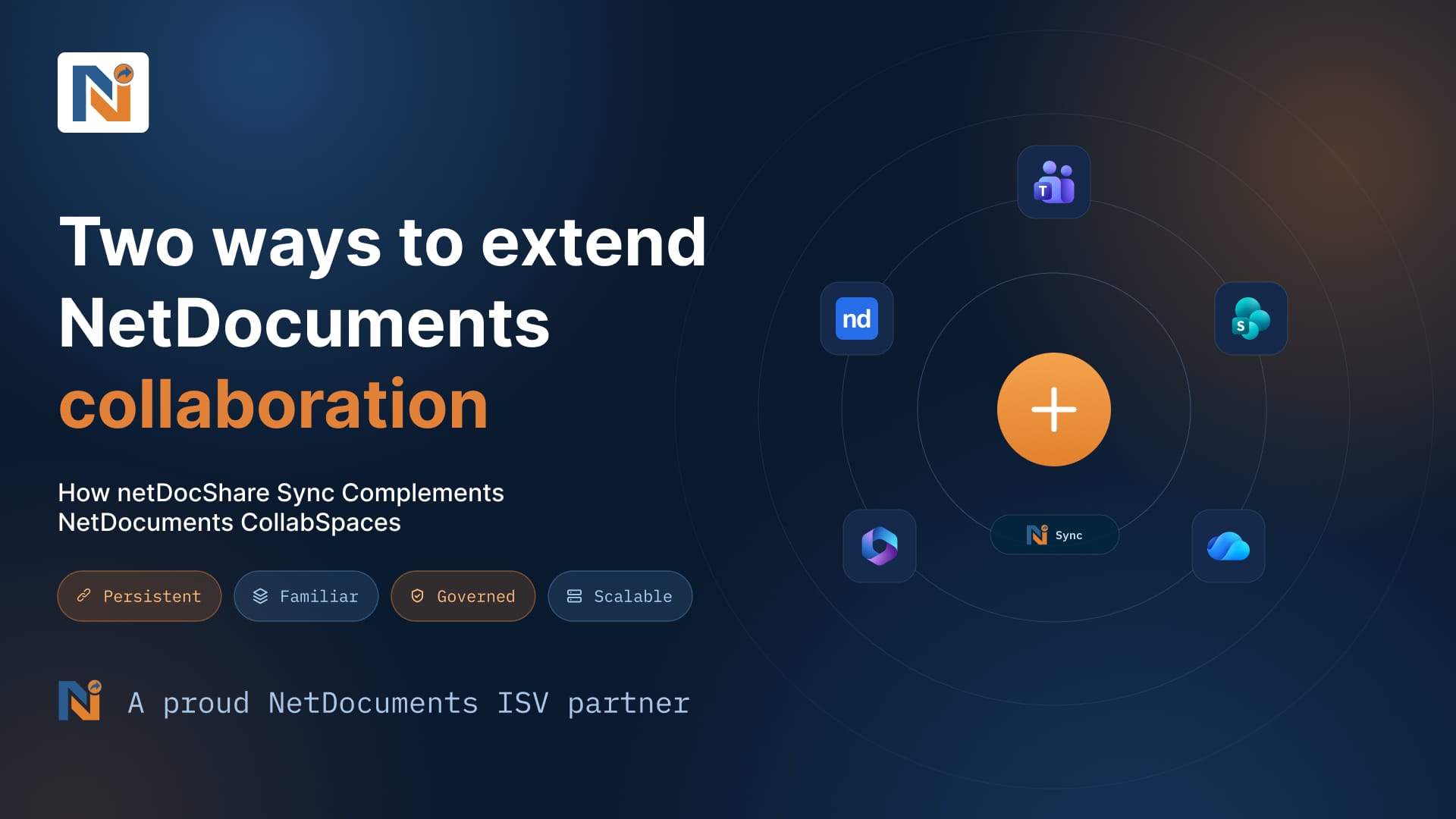Click the 'NetDocuments' heading line

pos(304,324)
